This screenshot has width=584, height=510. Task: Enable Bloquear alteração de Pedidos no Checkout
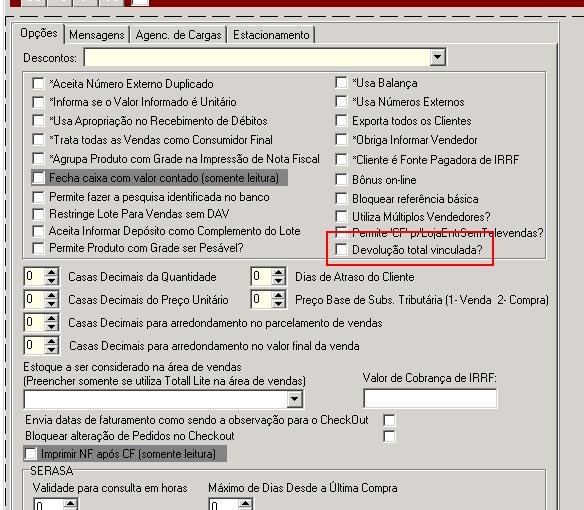pyautogui.click(x=389, y=436)
